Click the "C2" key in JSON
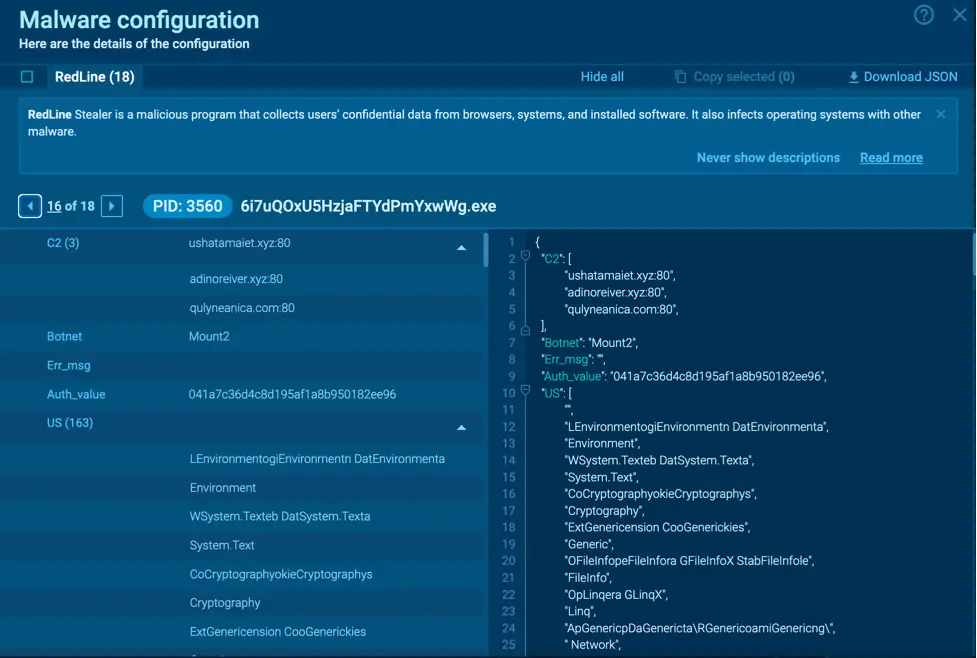This screenshot has width=977, height=658. pyautogui.click(x=553, y=259)
